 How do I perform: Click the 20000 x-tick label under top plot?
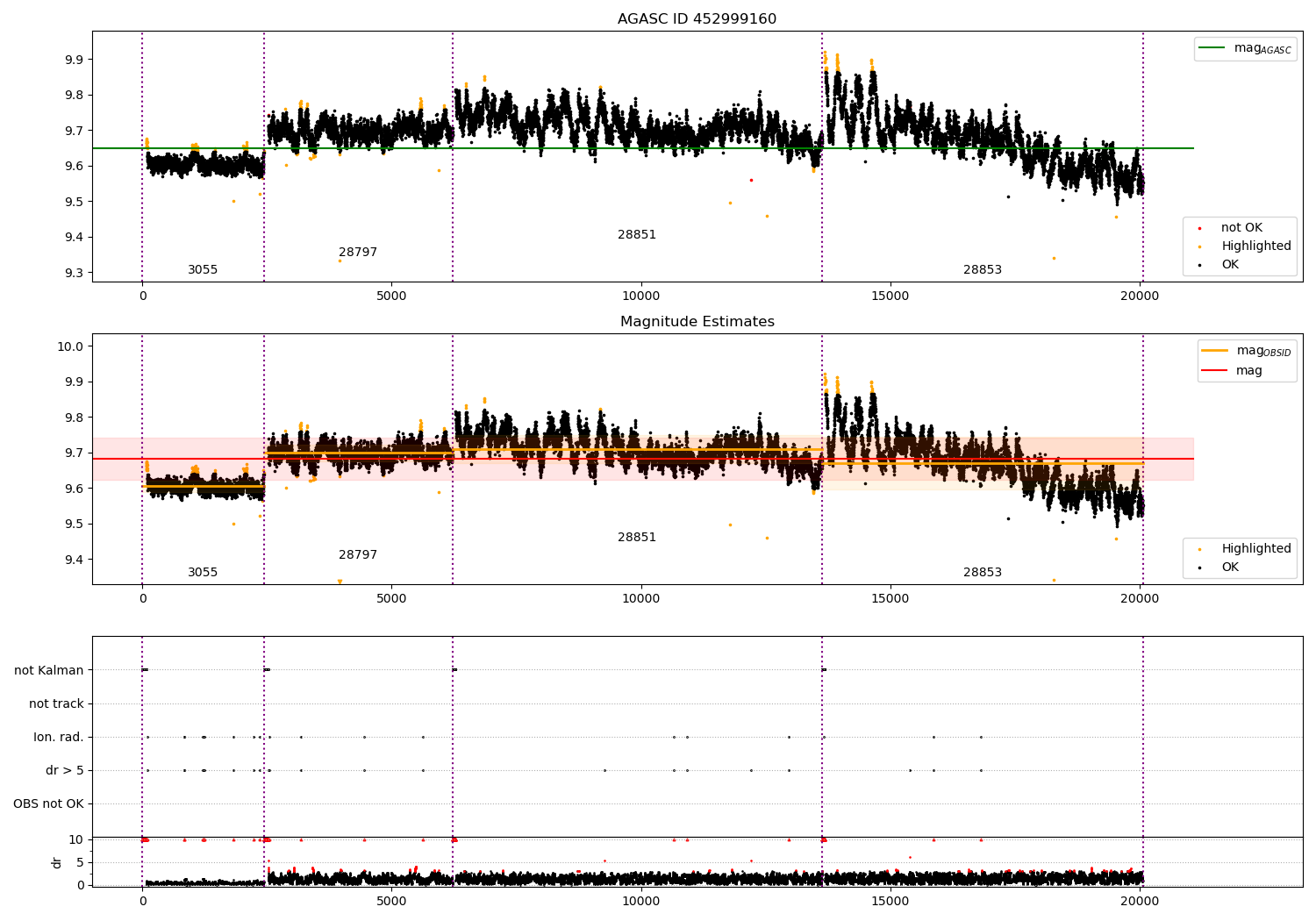click(1140, 296)
